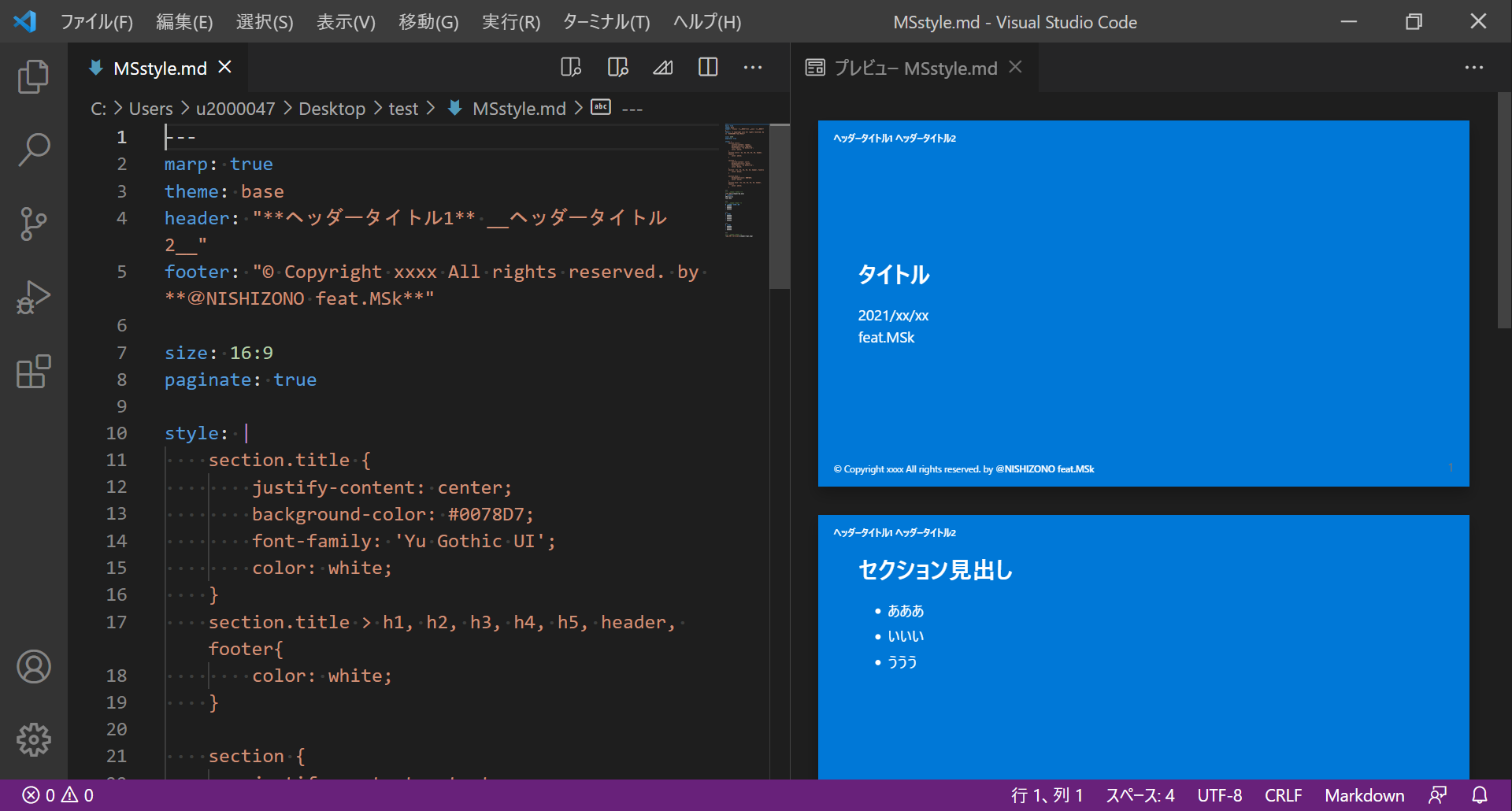Open the スペース: 4 indentation picker

pyautogui.click(x=1140, y=795)
